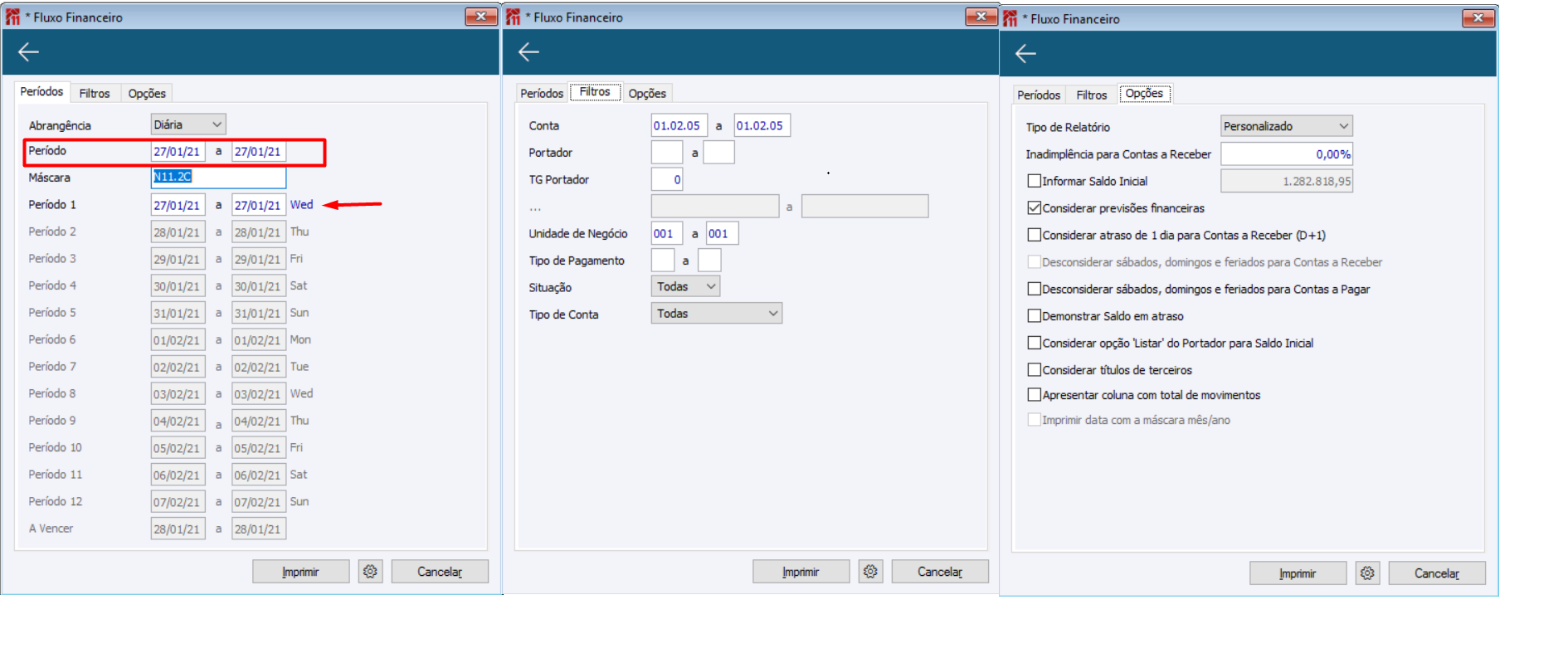The width and height of the screenshot is (1568, 663).
Task: Click the second Tipo de Pagamento field
Action: 709,261
